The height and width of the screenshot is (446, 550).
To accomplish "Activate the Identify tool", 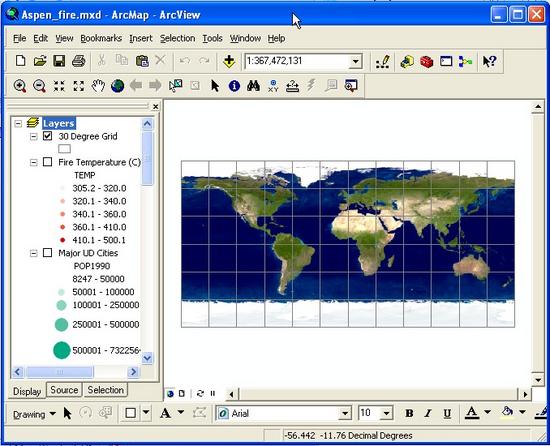I will click(x=234, y=86).
